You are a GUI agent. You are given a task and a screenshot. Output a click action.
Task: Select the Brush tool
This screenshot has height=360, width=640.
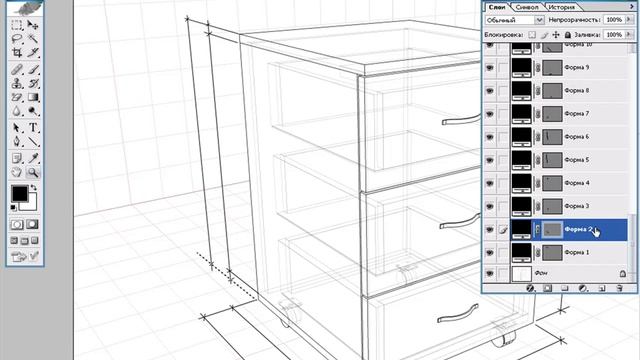click(33, 69)
